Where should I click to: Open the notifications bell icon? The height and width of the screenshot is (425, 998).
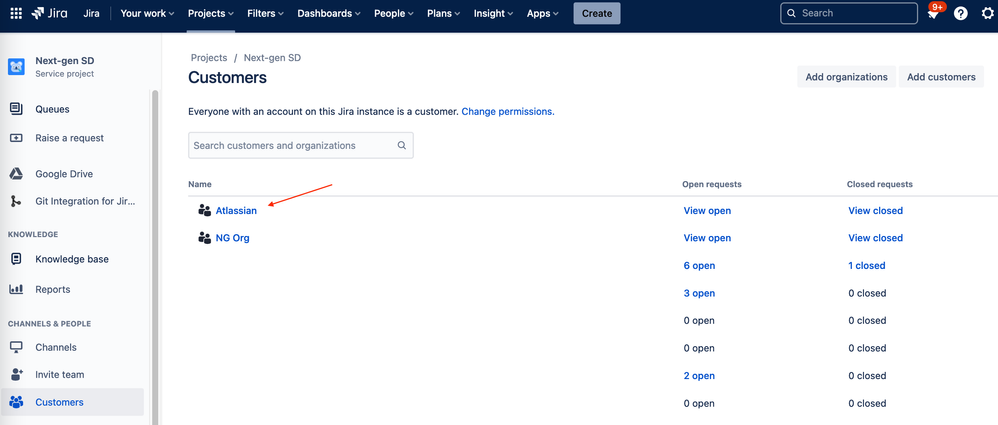coord(933,13)
